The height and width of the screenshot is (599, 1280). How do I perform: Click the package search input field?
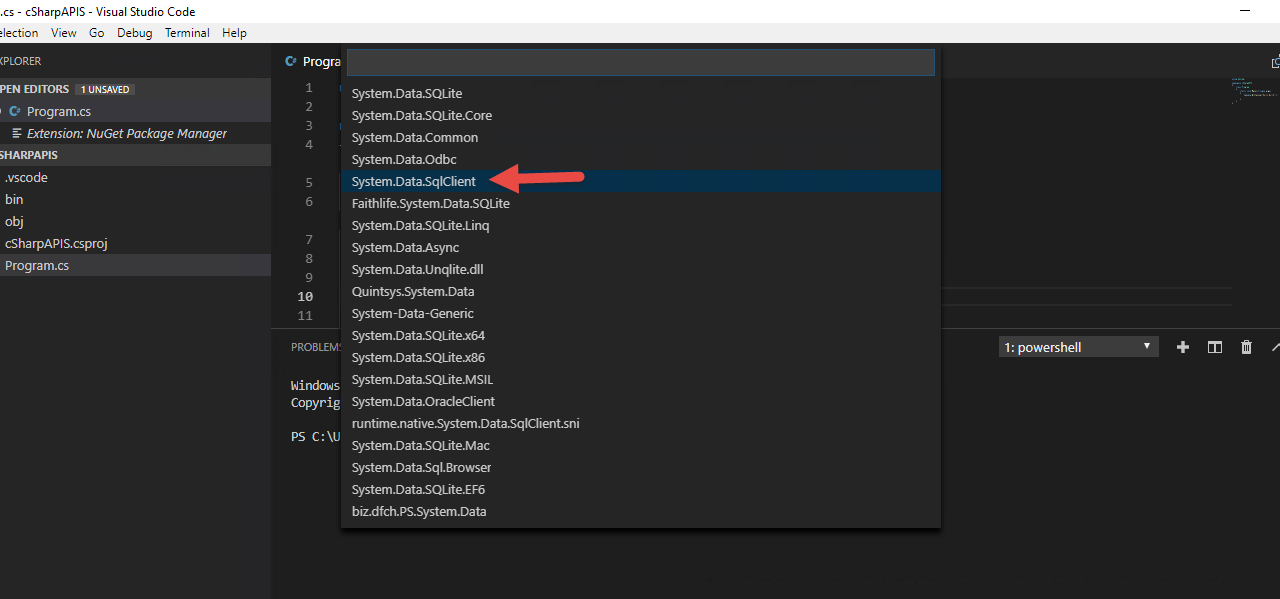(x=640, y=63)
